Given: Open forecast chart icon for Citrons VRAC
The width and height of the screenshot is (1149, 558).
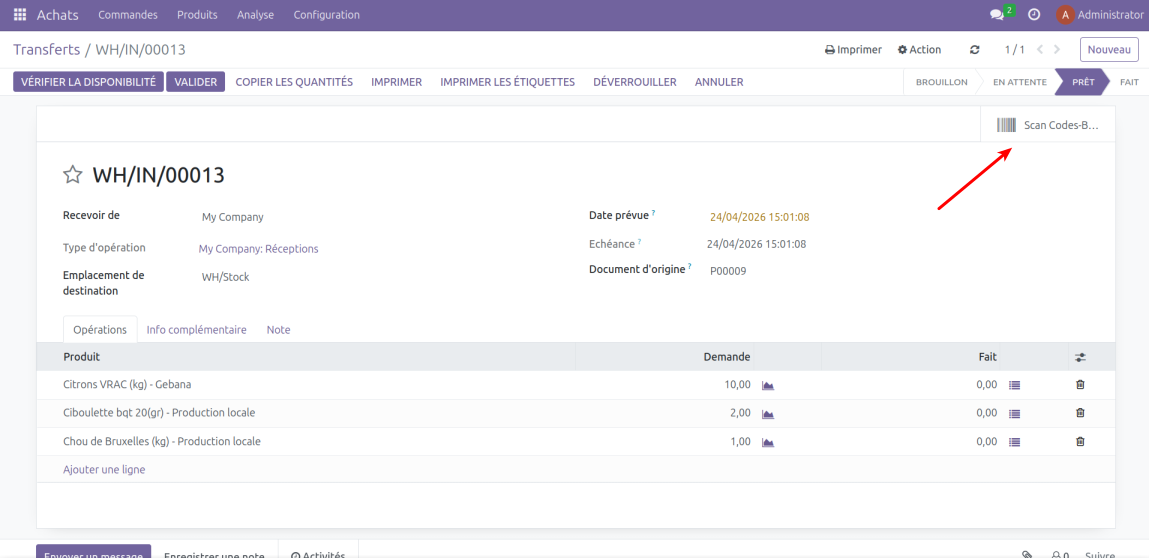Looking at the screenshot, I should click(768, 385).
